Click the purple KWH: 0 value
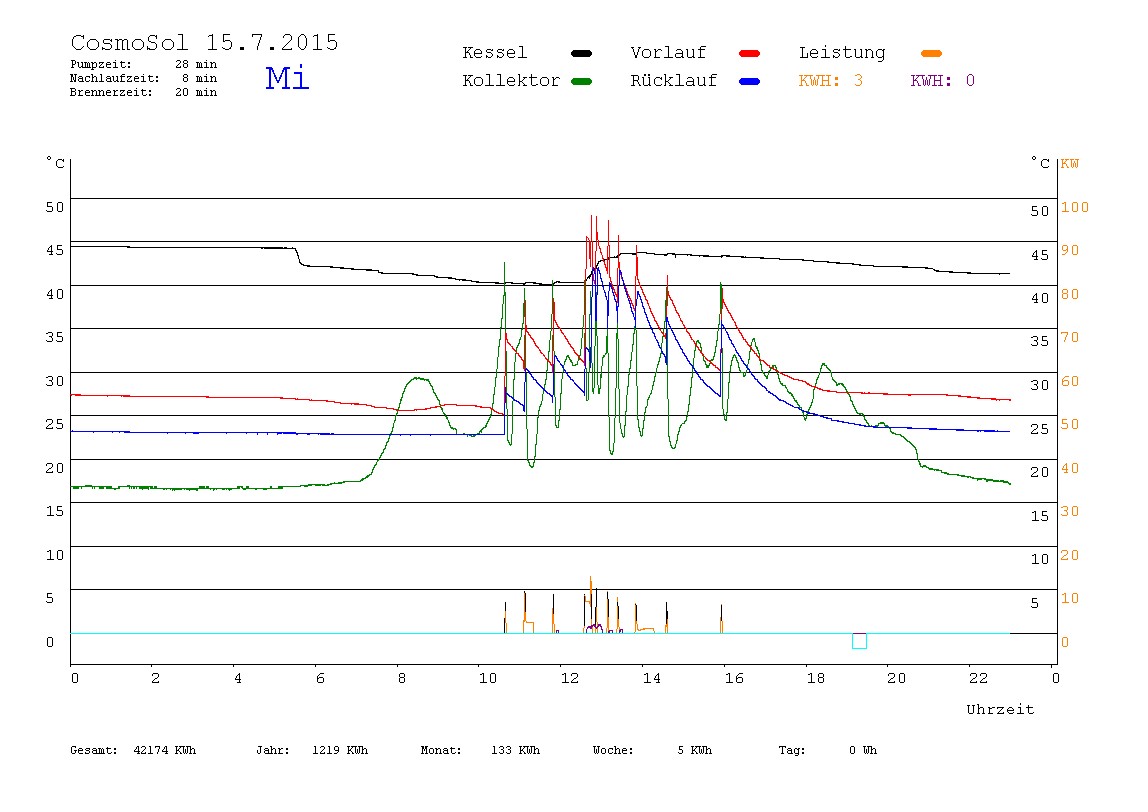This screenshot has width=1148, height=812. [x=942, y=81]
